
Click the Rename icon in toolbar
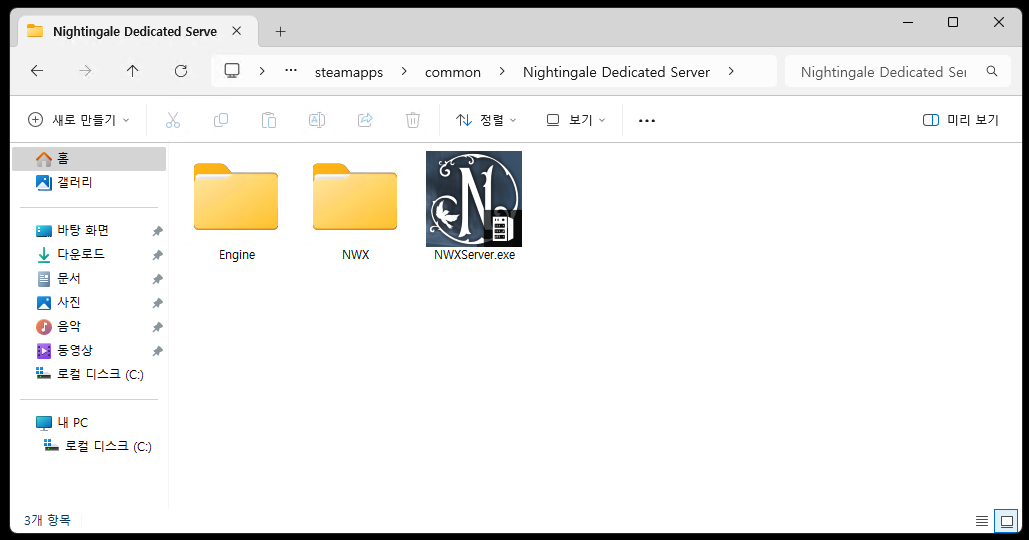tap(317, 120)
